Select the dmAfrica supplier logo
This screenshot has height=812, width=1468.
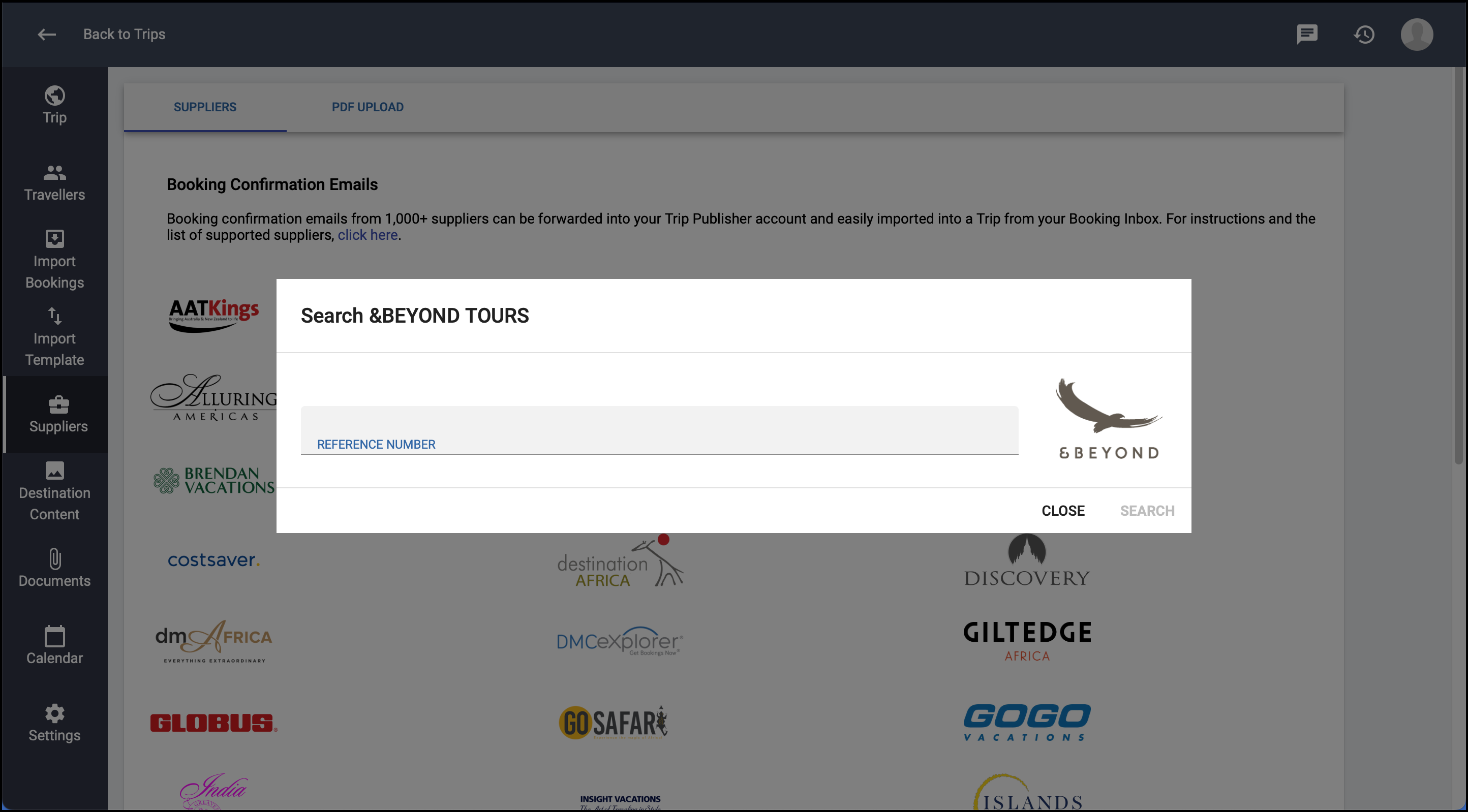[x=213, y=642]
